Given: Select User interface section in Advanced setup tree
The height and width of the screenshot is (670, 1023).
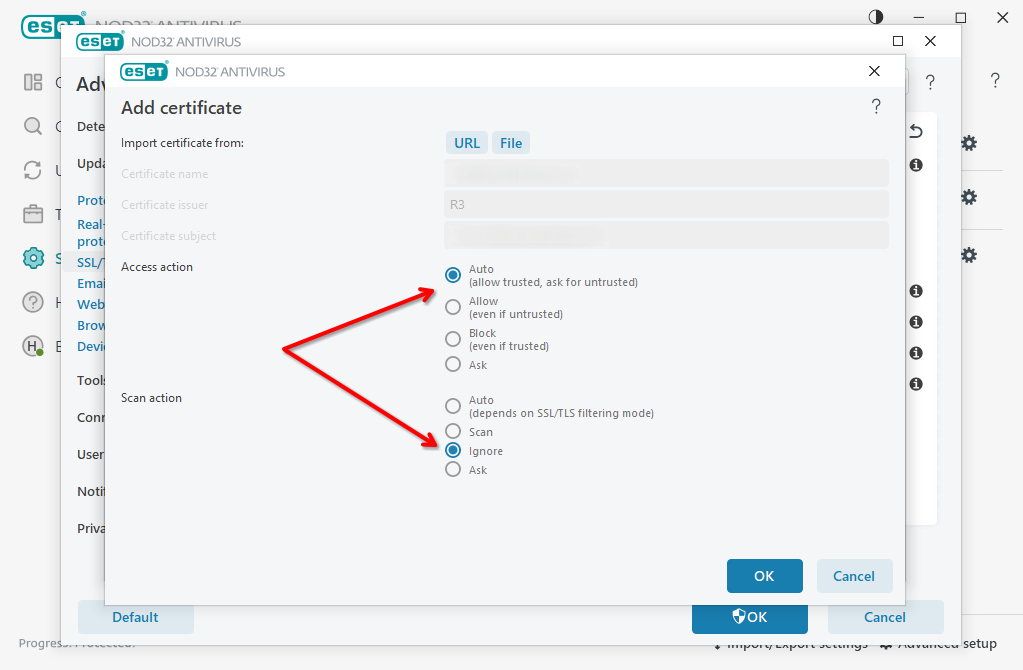Looking at the screenshot, I should [90, 455].
